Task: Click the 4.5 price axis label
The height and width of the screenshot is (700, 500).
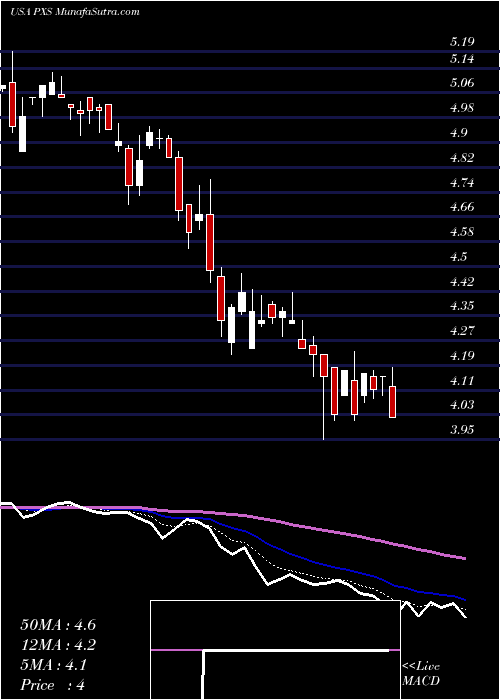Action: (459, 257)
